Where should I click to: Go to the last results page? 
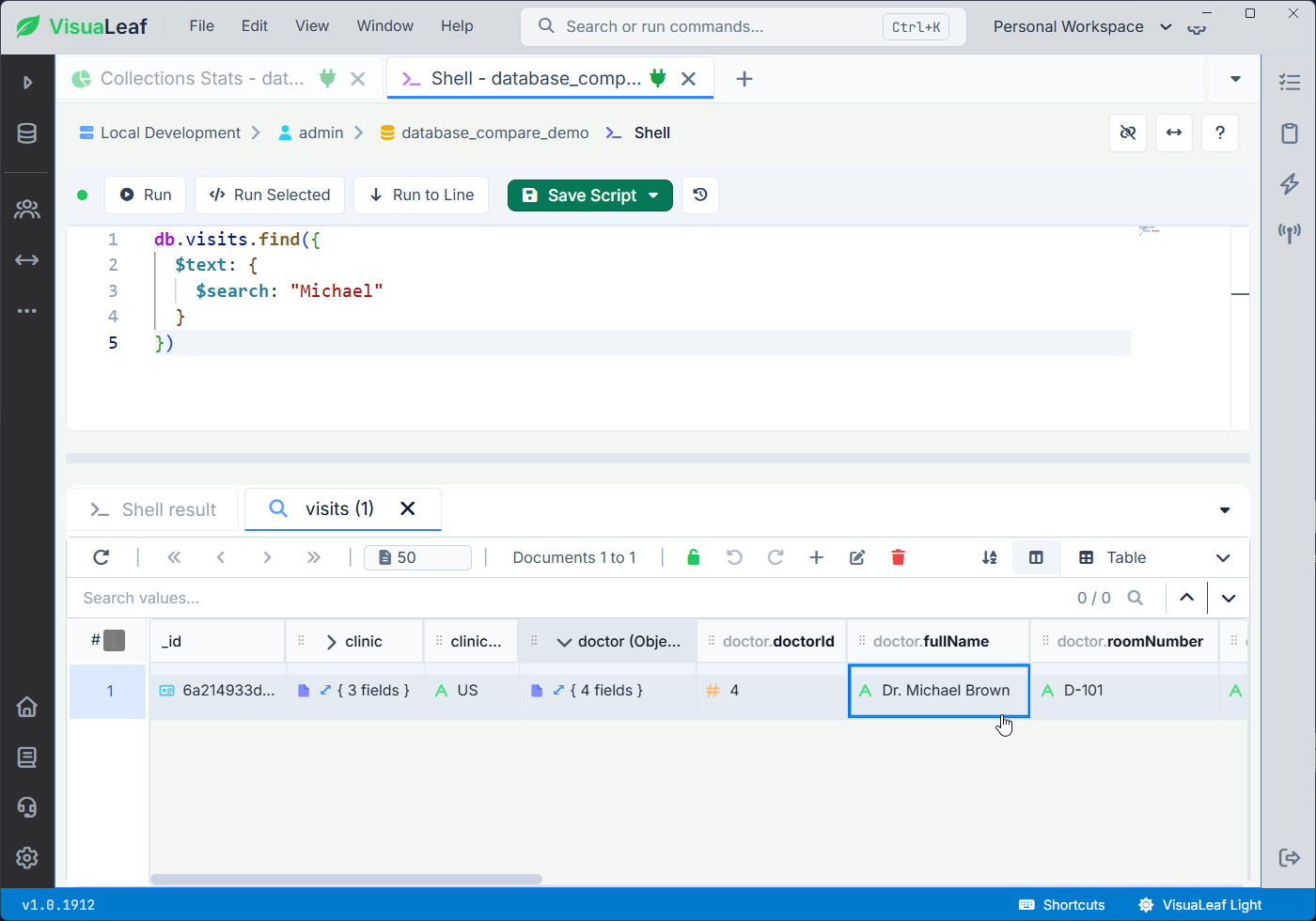tap(314, 557)
